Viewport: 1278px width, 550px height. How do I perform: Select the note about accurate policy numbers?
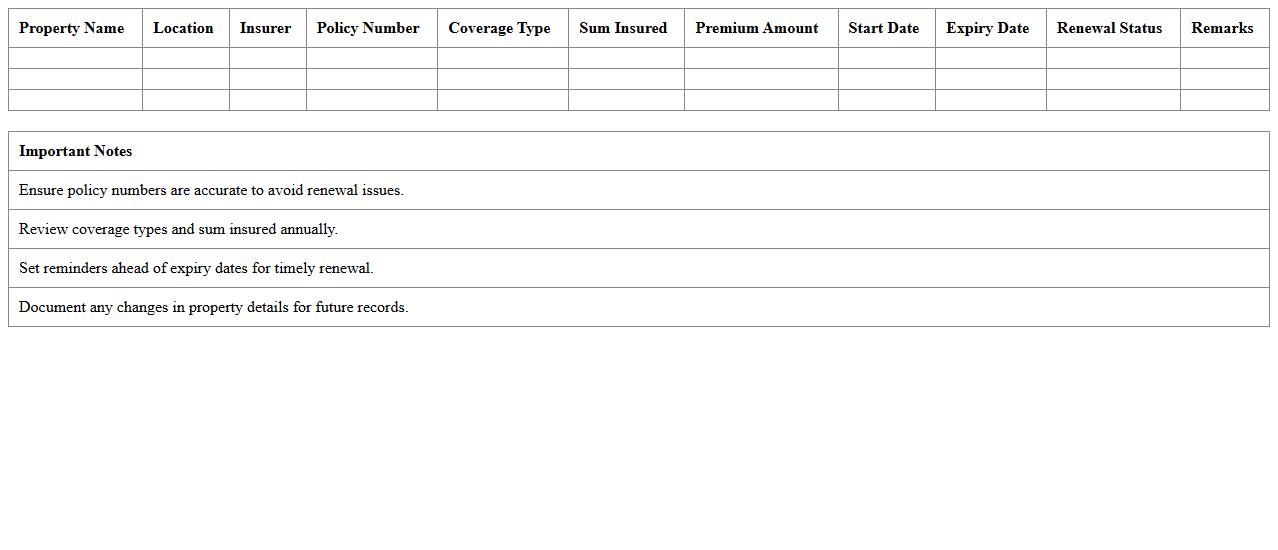point(639,190)
